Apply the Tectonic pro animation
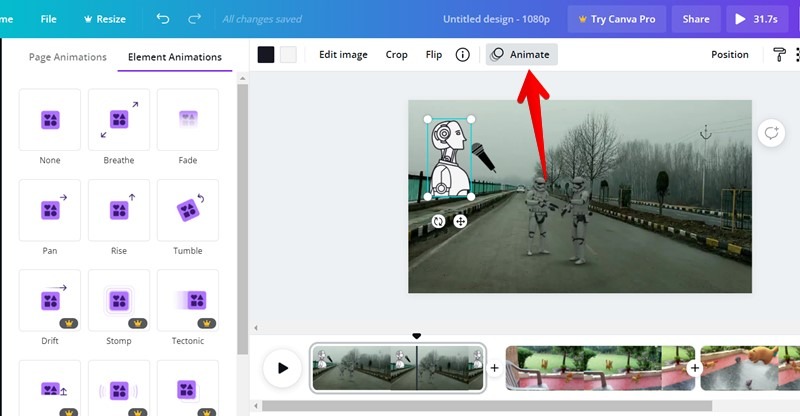 click(x=188, y=300)
